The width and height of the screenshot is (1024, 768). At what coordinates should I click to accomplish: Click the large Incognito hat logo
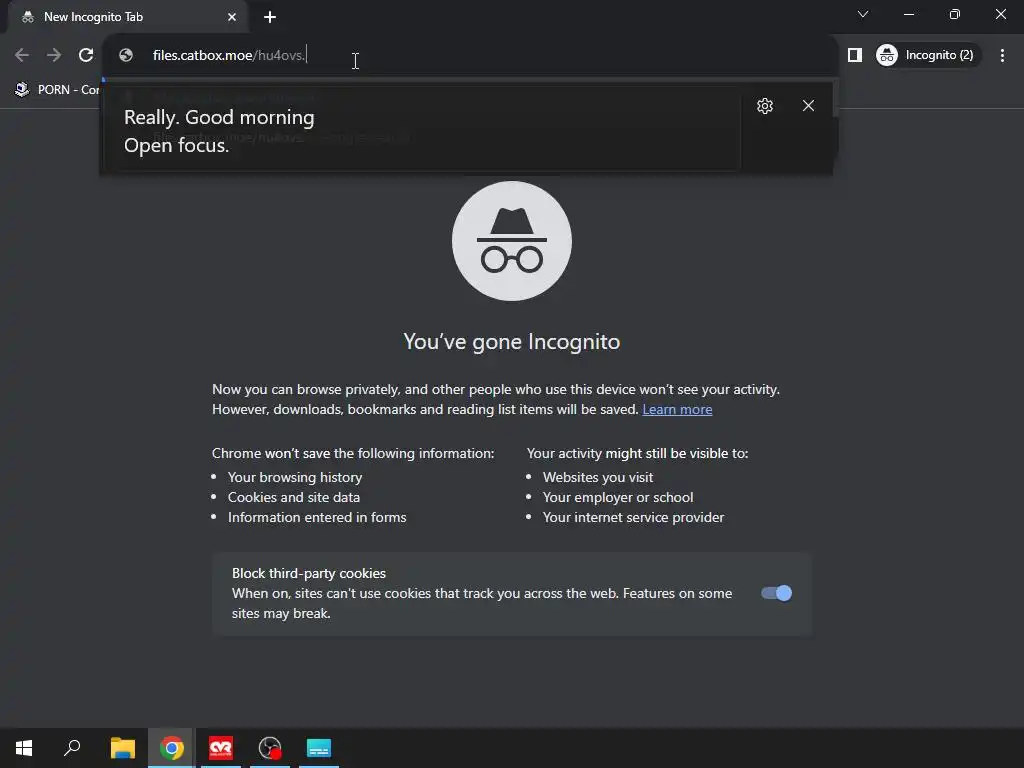(512, 241)
